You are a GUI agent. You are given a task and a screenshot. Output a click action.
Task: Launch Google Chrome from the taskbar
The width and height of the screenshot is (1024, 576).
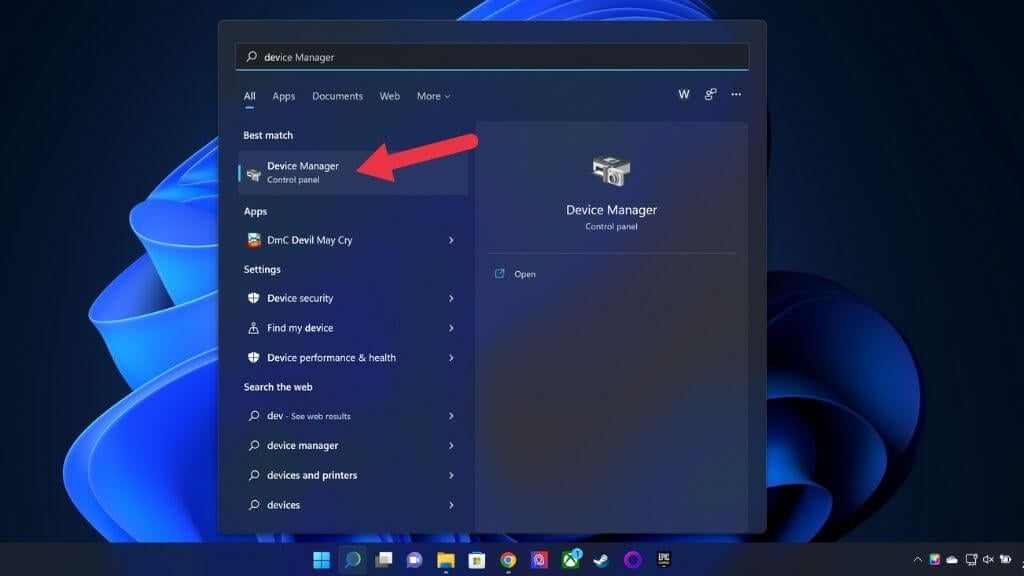pos(508,560)
